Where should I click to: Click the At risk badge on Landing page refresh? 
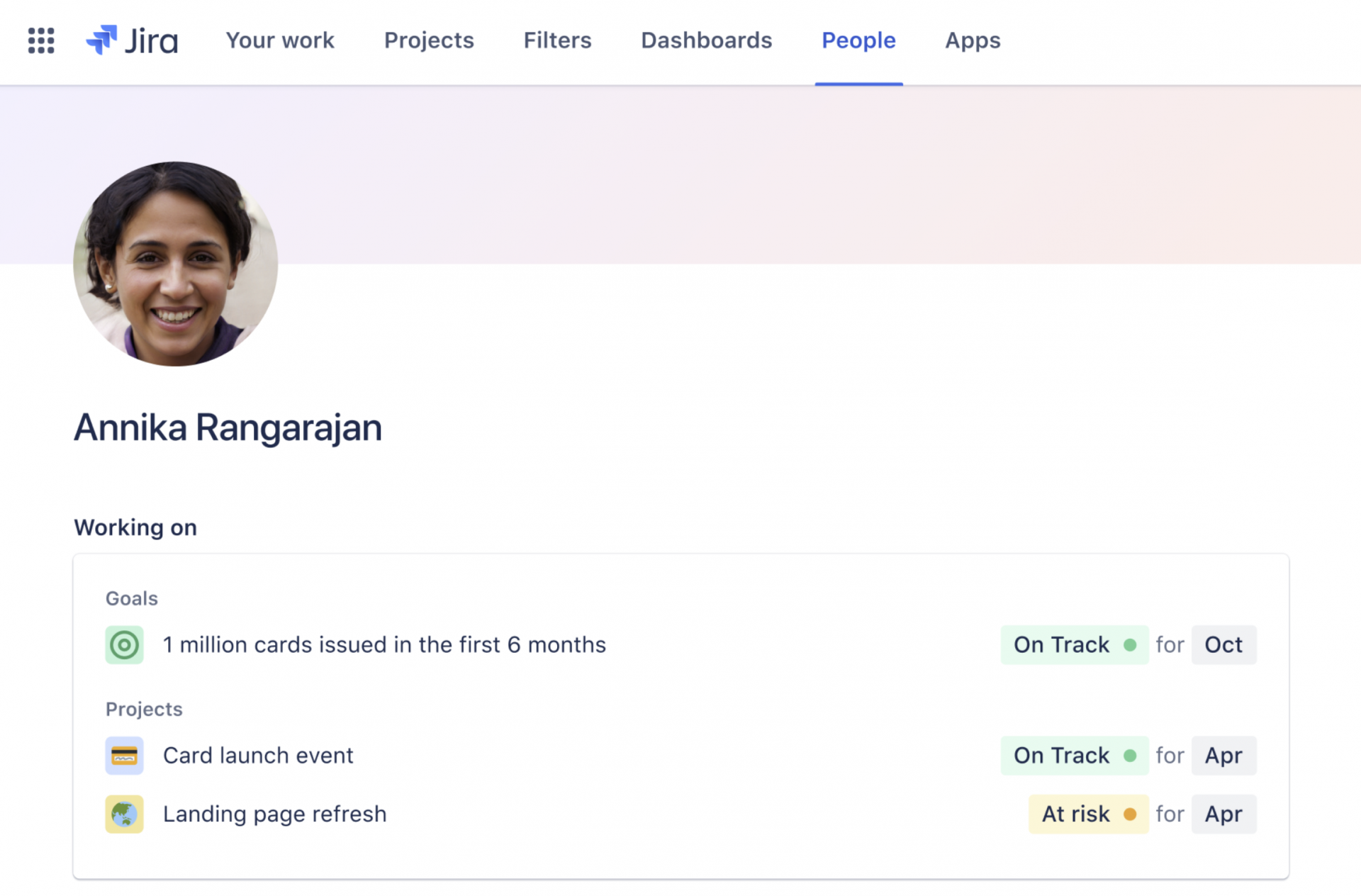coord(1088,814)
